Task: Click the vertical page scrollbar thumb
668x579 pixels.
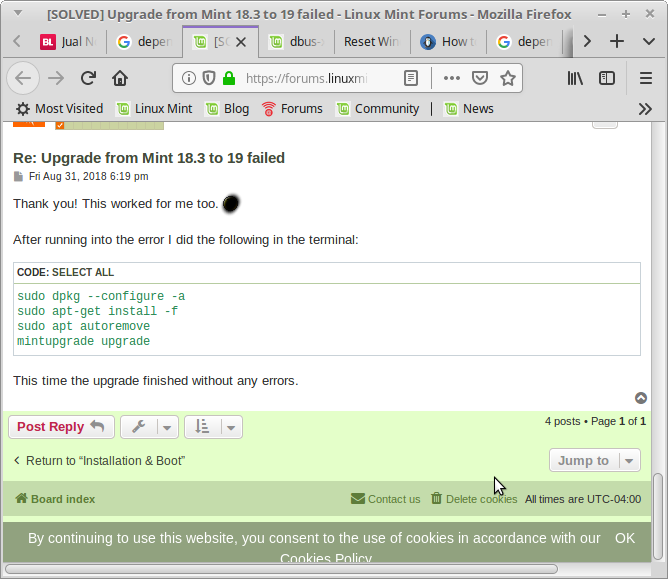Action: tap(659, 517)
